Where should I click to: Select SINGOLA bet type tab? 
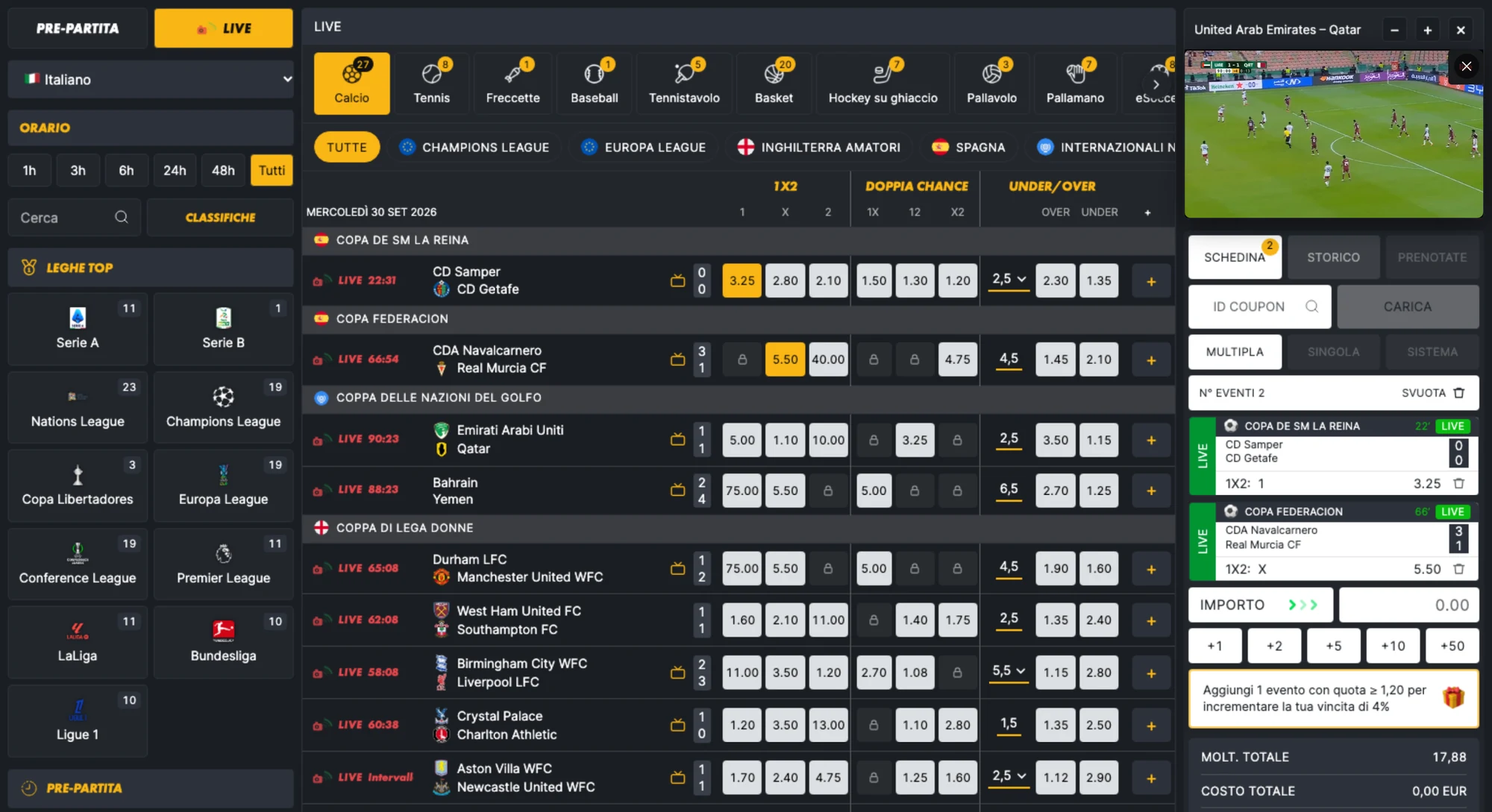coord(1333,352)
